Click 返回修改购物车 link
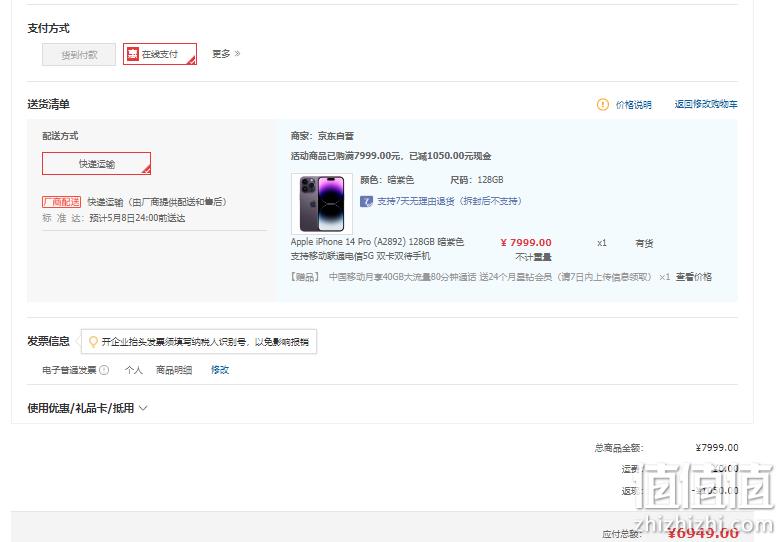This screenshot has height=542, width=783. pos(706,104)
